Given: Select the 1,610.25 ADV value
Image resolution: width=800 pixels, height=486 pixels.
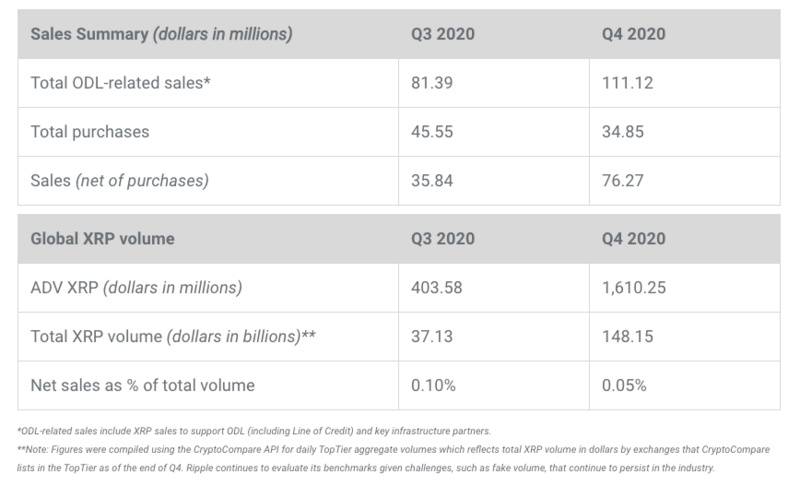Looking at the screenshot, I should pos(635,288).
